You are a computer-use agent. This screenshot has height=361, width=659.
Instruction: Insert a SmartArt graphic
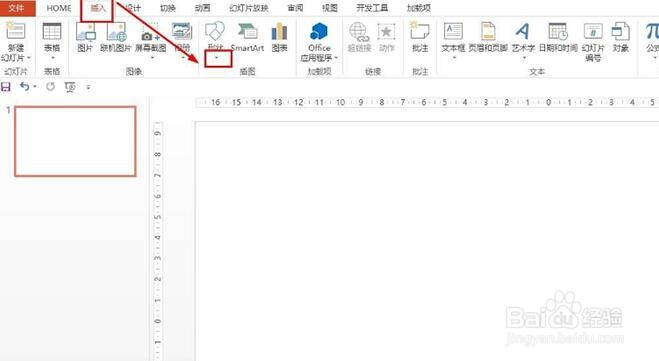(x=248, y=37)
